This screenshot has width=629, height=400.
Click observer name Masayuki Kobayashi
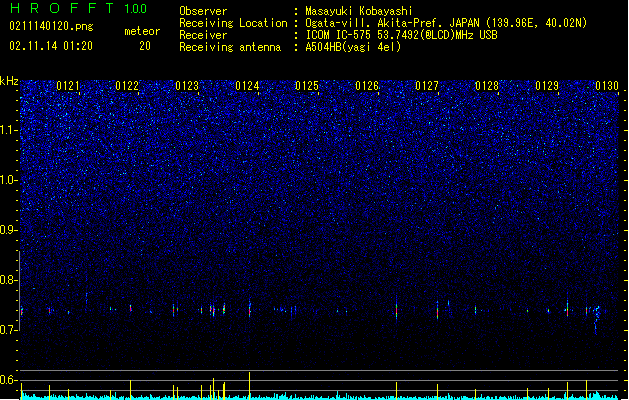(x=359, y=11)
